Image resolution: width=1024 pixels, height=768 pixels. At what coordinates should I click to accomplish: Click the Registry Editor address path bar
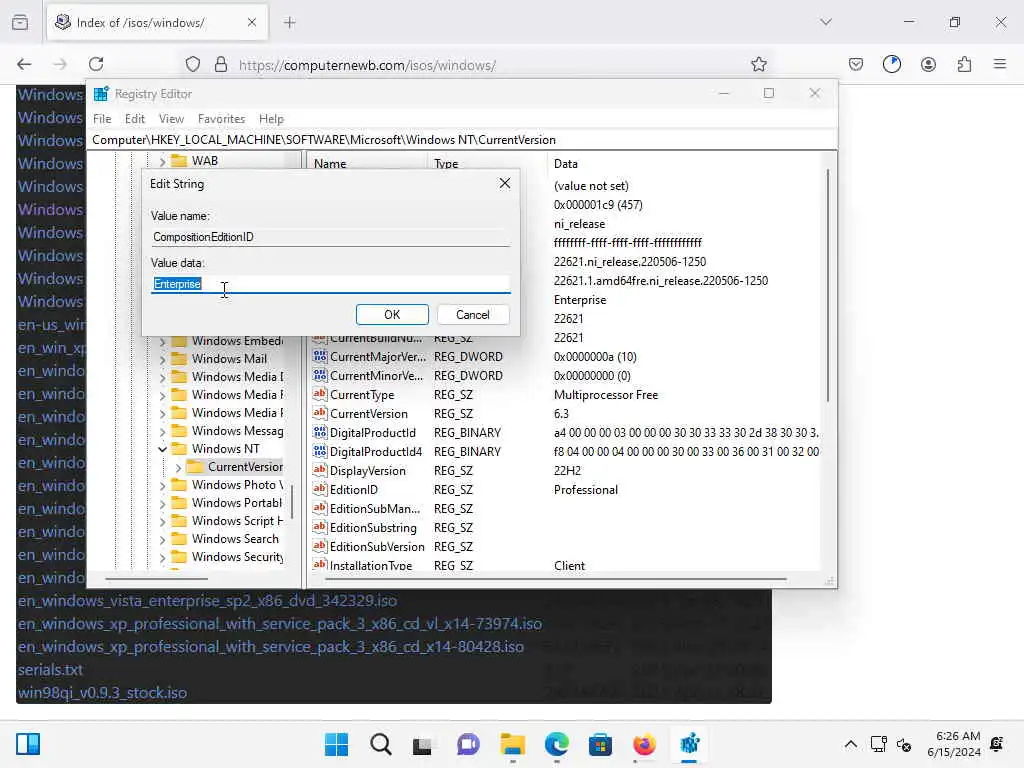(462, 140)
